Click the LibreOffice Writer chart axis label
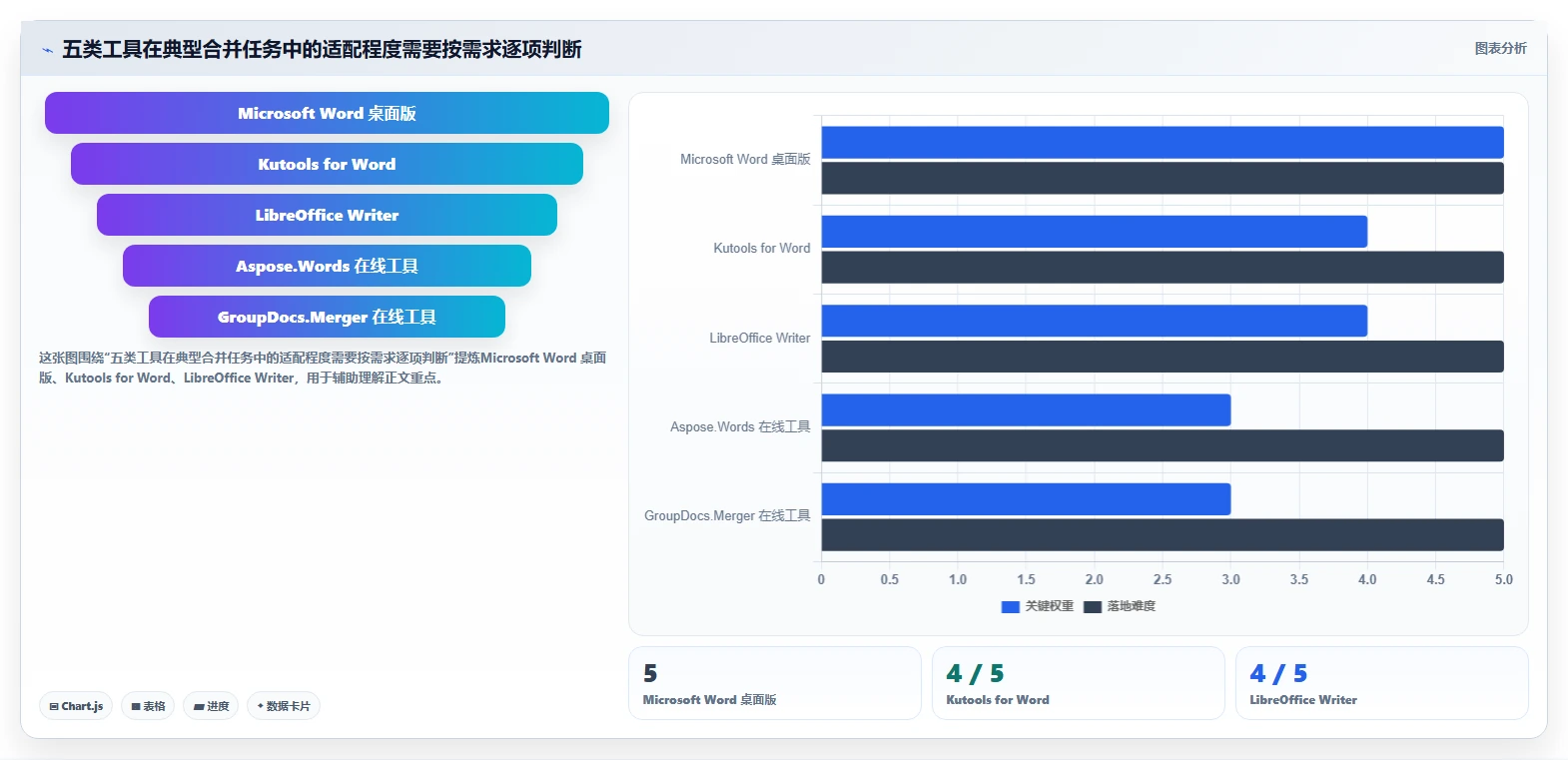This screenshot has width=1568, height=760. click(760, 339)
